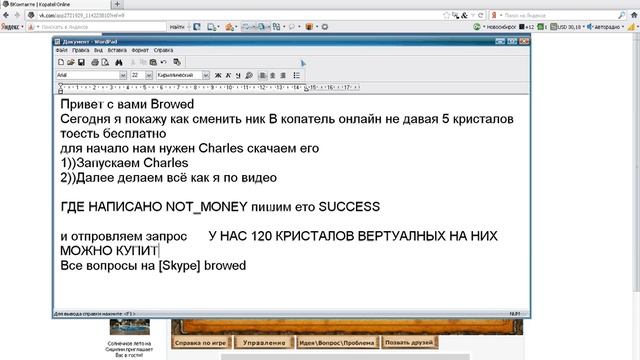Click the Идея\Вопрос\Проблема button
Screen dimensions: 640x360
(337, 343)
